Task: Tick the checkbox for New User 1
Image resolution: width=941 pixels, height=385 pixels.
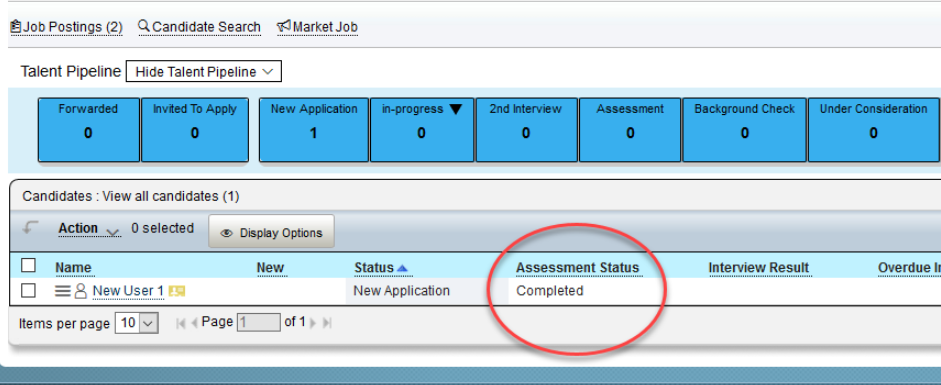Action: pos(28,291)
